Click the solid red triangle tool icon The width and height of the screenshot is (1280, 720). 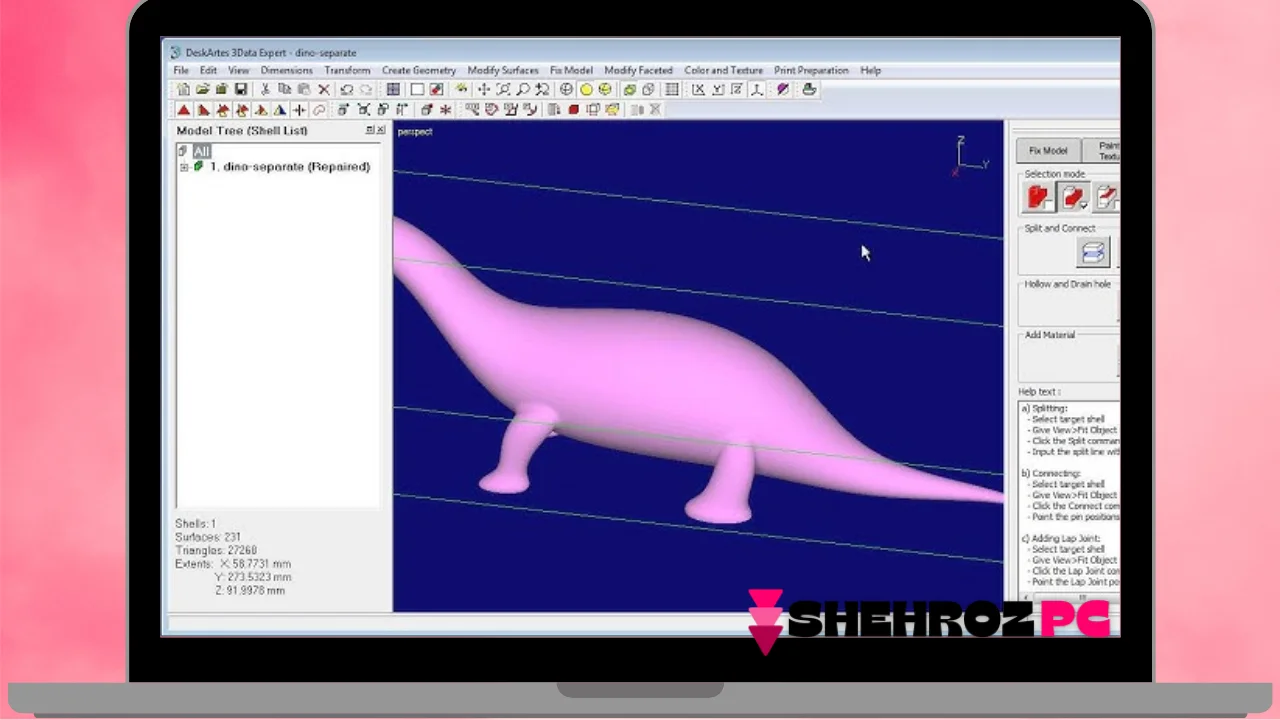point(184,110)
